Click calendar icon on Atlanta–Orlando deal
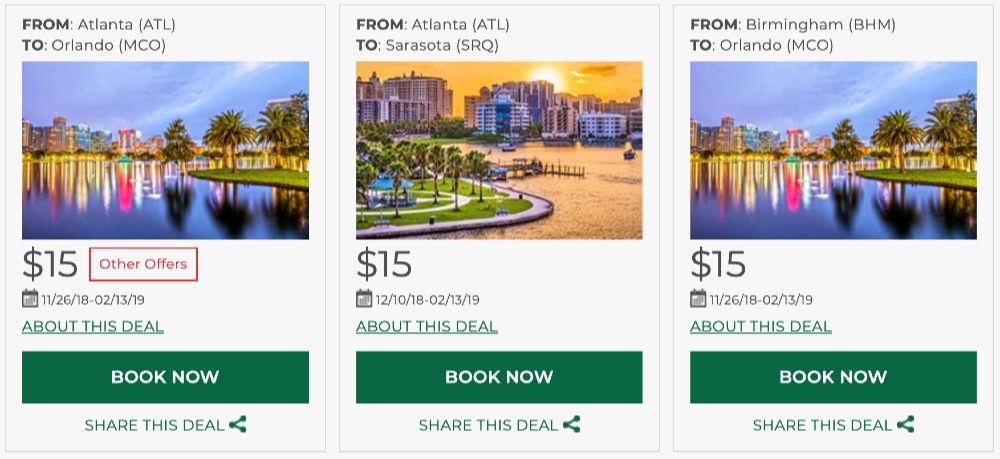The width and height of the screenshot is (1000, 459). 30,298
